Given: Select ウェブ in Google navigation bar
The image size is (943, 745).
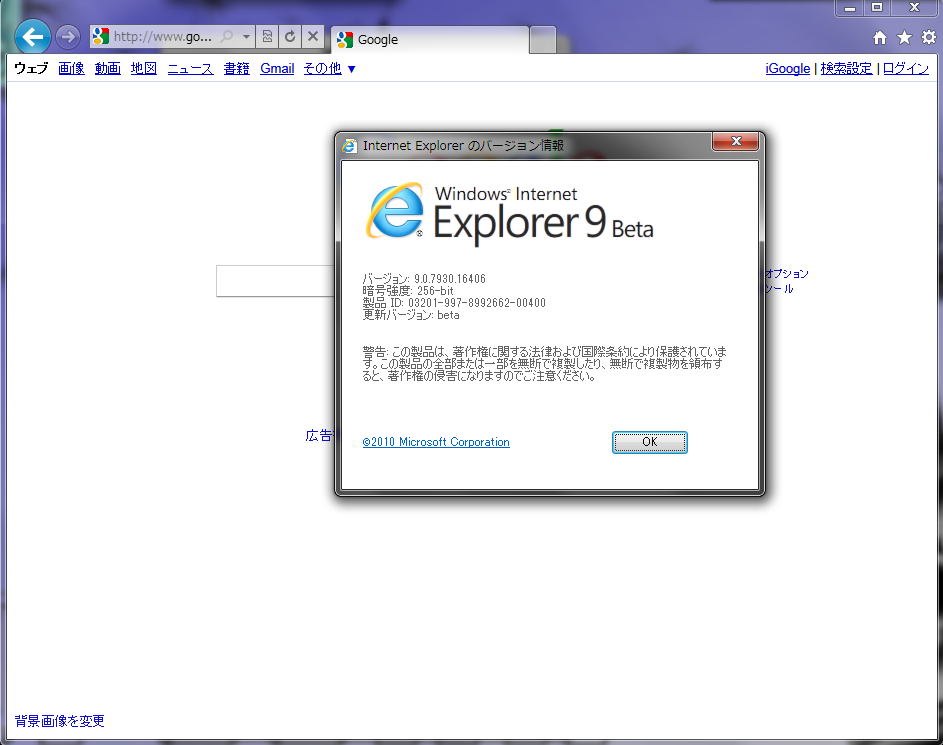Looking at the screenshot, I should pyautogui.click(x=31, y=69).
